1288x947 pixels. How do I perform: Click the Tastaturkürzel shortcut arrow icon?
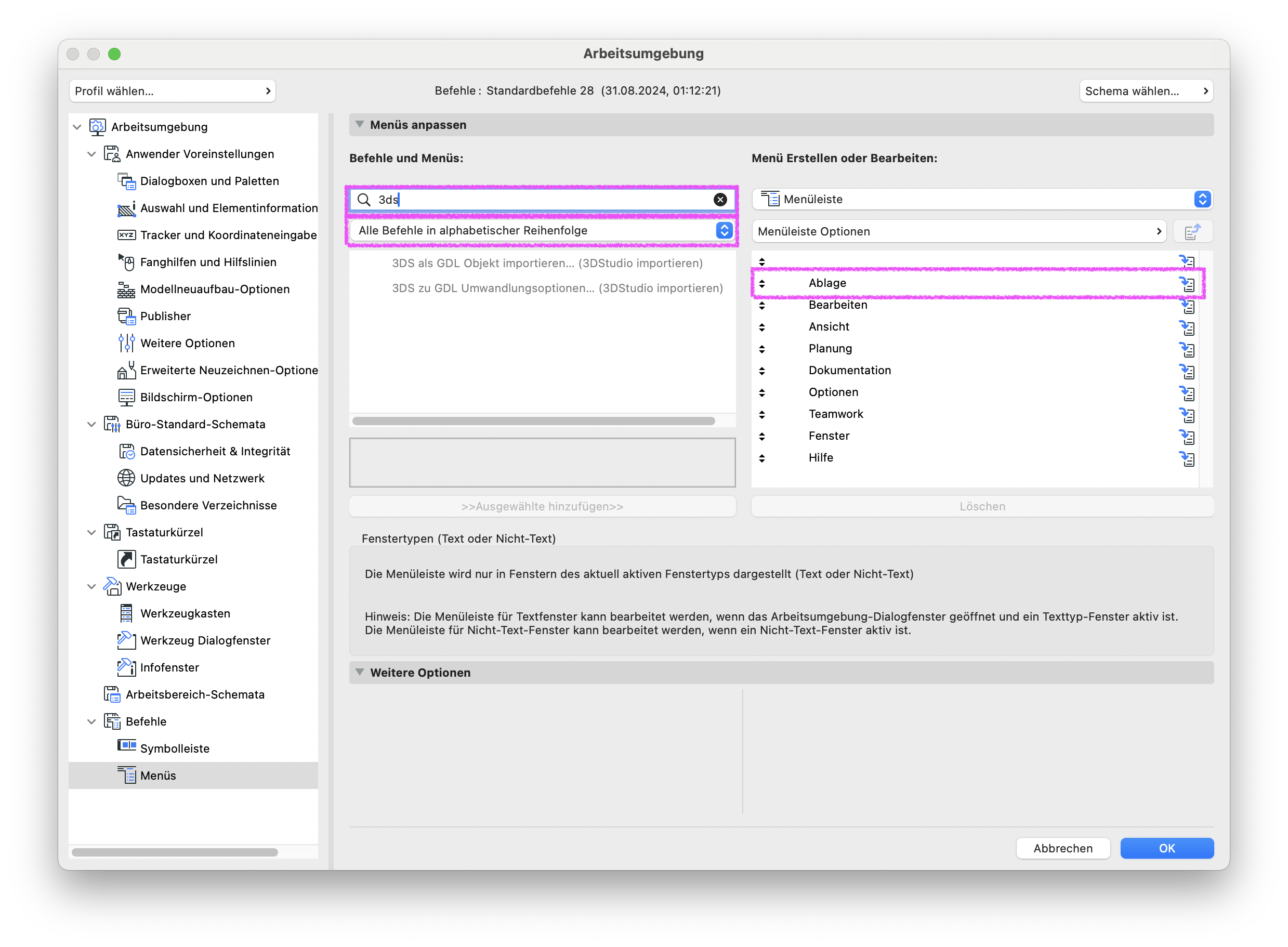pyautogui.click(x=126, y=559)
